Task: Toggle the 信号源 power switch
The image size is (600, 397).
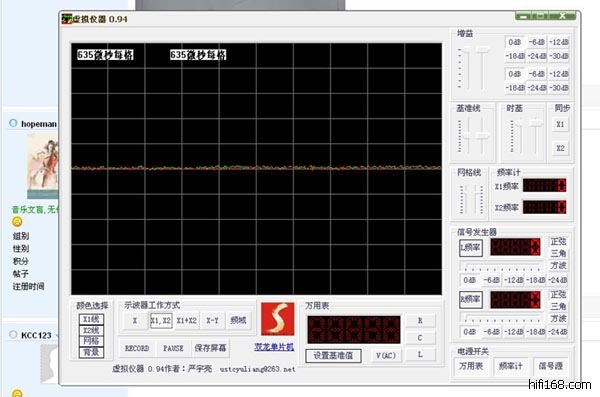Action: click(x=550, y=366)
